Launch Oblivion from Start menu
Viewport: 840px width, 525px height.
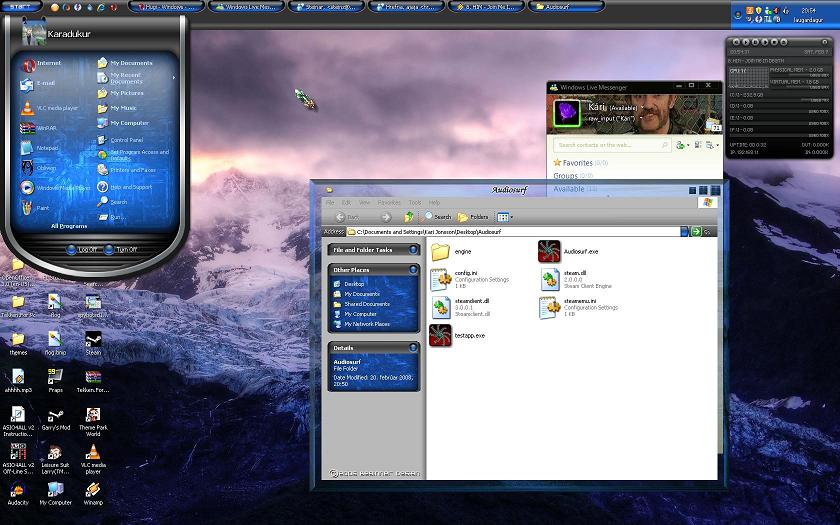pyautogui.click(x=39, y=168)
